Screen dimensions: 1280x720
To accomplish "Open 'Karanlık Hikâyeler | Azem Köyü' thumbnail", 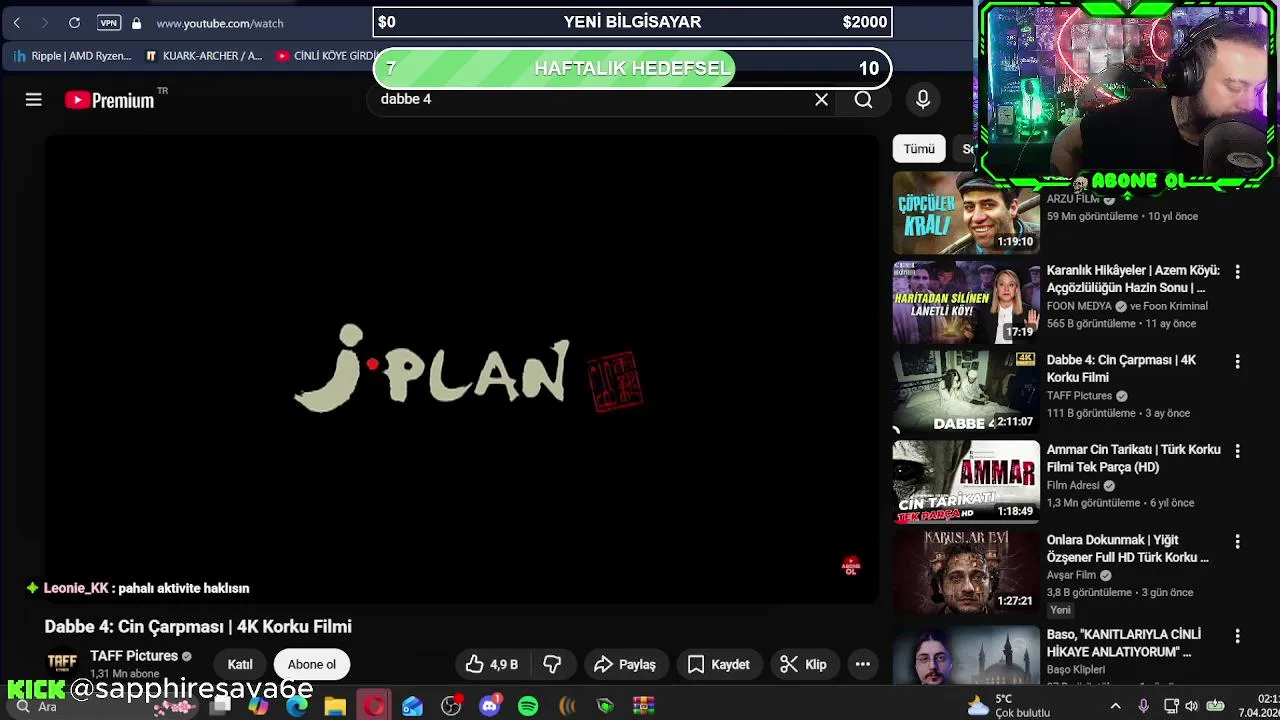I will [966, 302].
